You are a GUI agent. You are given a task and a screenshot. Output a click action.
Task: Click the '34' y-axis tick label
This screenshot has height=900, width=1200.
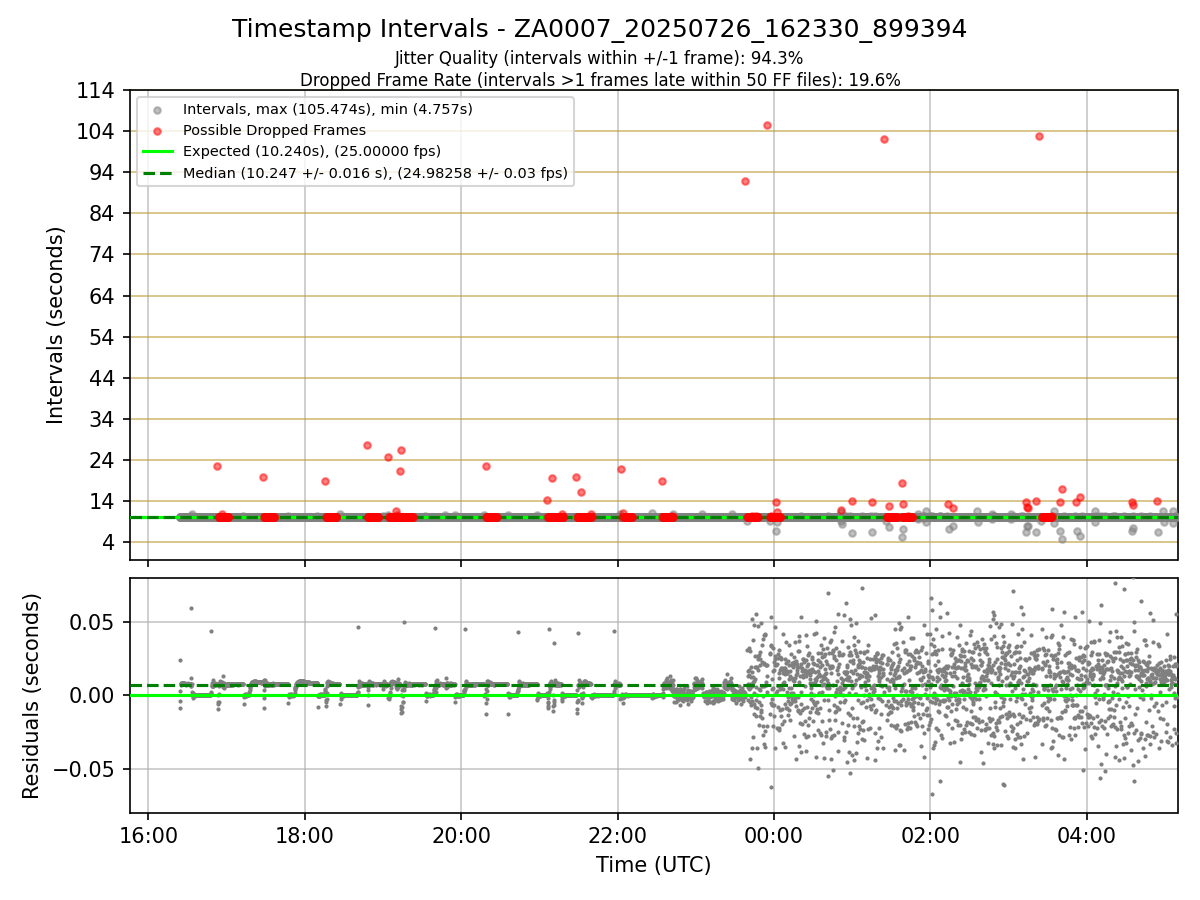[104, 420]
